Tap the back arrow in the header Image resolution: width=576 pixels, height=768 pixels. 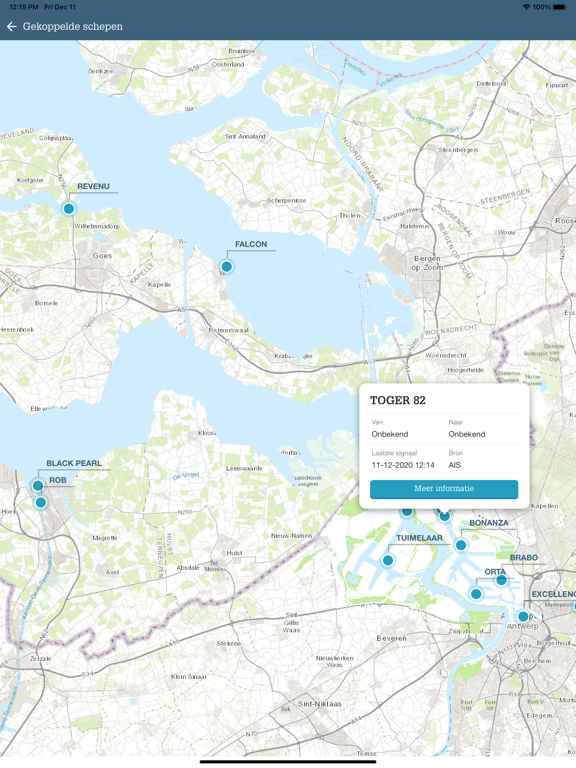pyautogui.click(x=12, y=26)
